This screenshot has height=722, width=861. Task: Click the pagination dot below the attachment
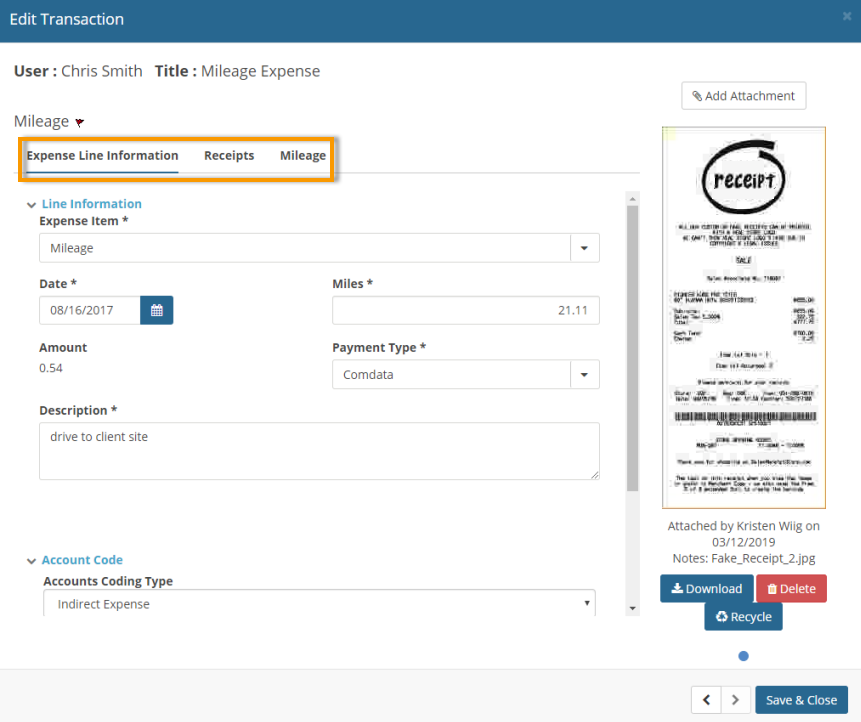point(743,656)
